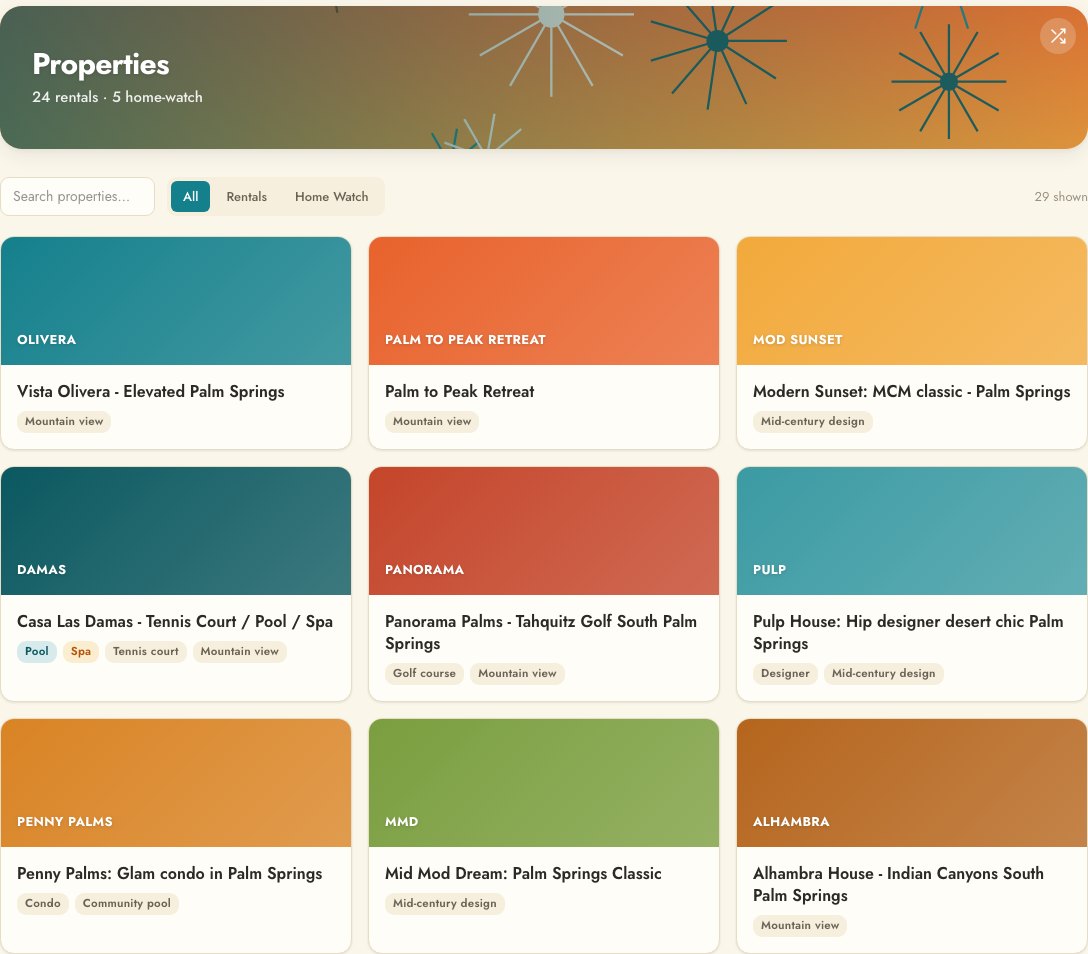Click Mountain view tag on Alhambra House
Viewport: 1088px width, 954px height.
click(800, 925)
